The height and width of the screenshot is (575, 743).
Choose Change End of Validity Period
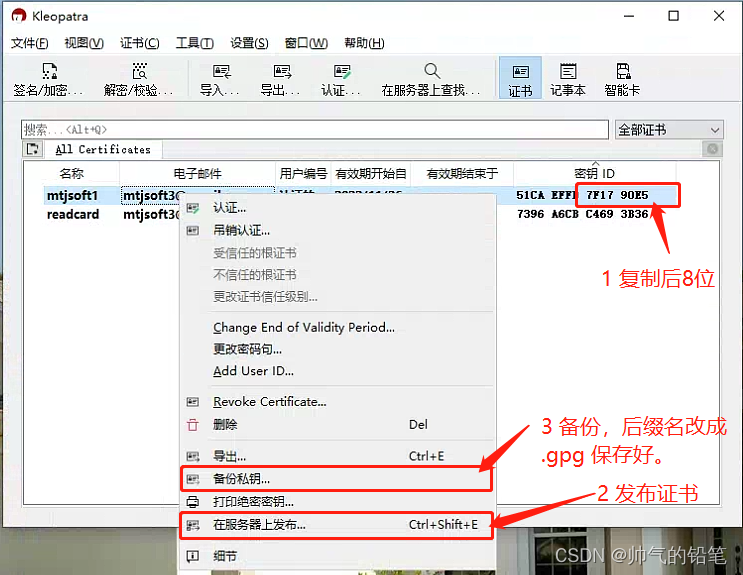click(x=337, y=328)
